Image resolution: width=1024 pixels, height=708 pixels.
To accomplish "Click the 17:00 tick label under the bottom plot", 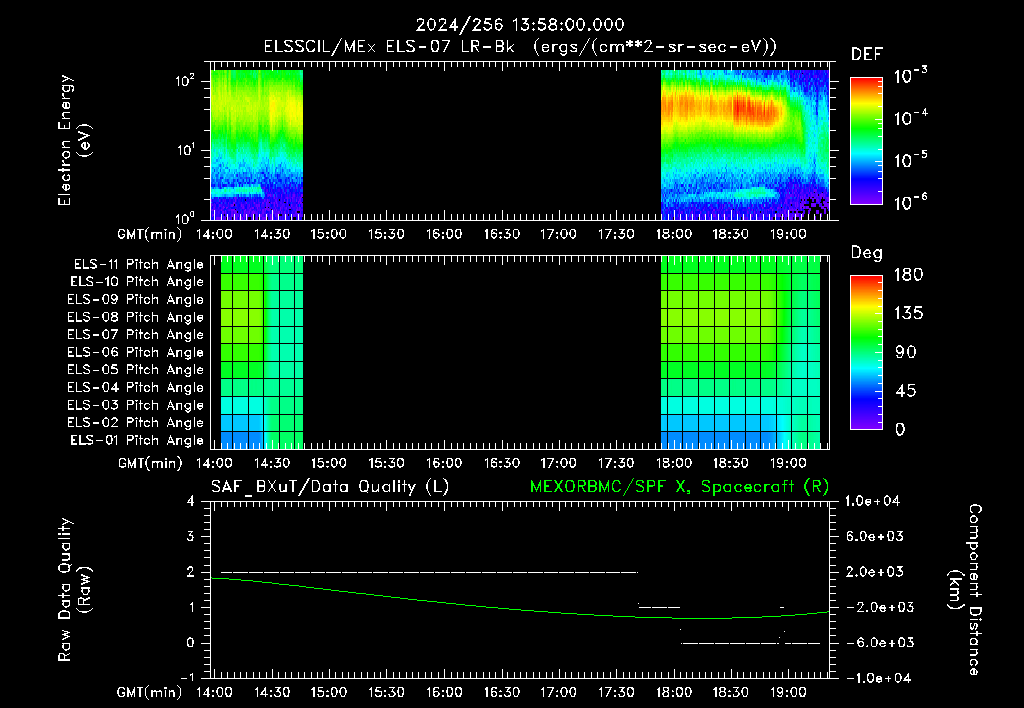I will [558, 692].
